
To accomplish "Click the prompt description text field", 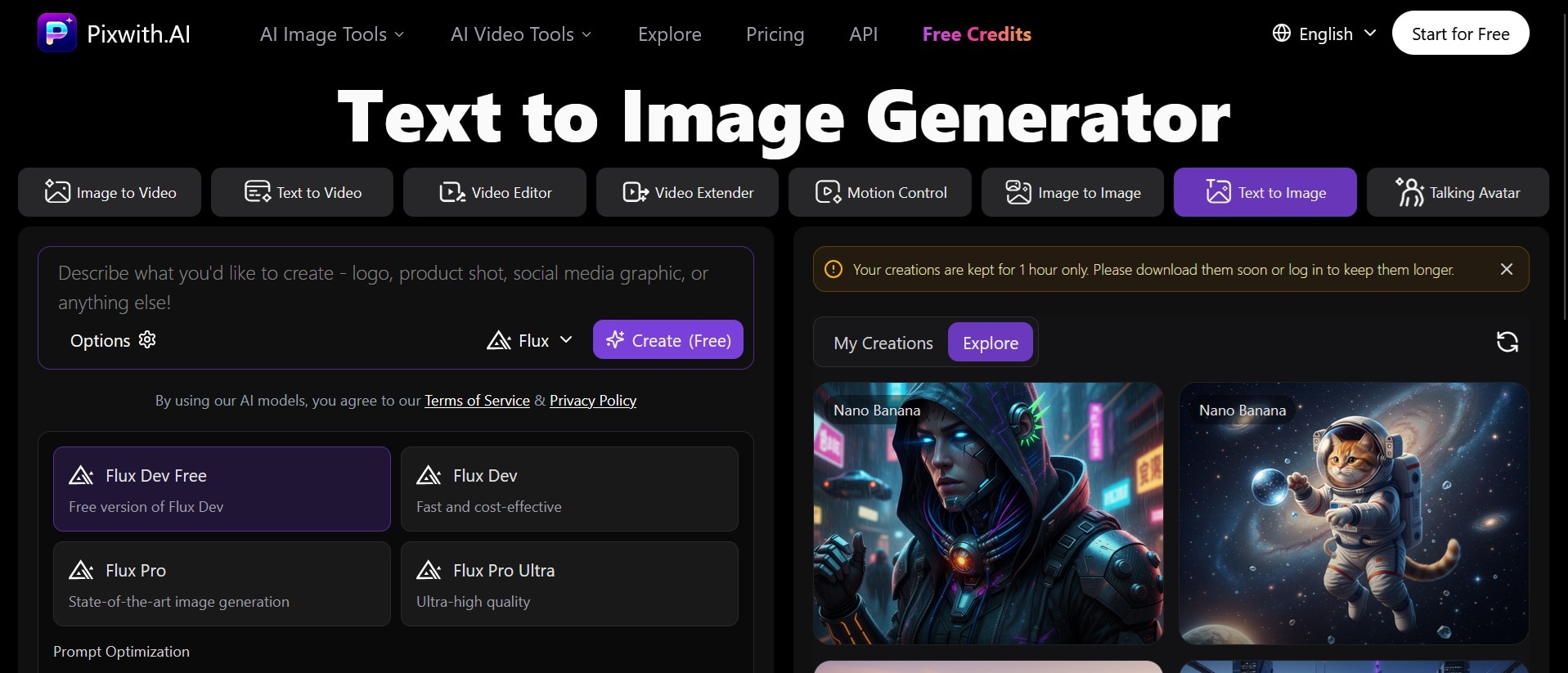I will tap(396, 288).
